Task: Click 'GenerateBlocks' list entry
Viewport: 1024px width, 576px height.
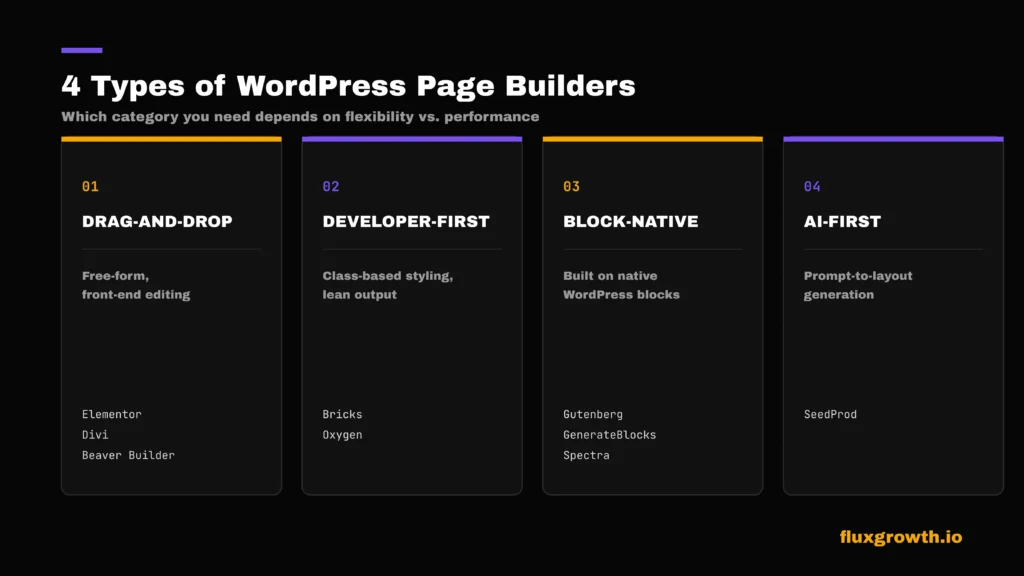Action: pos(609,435)
